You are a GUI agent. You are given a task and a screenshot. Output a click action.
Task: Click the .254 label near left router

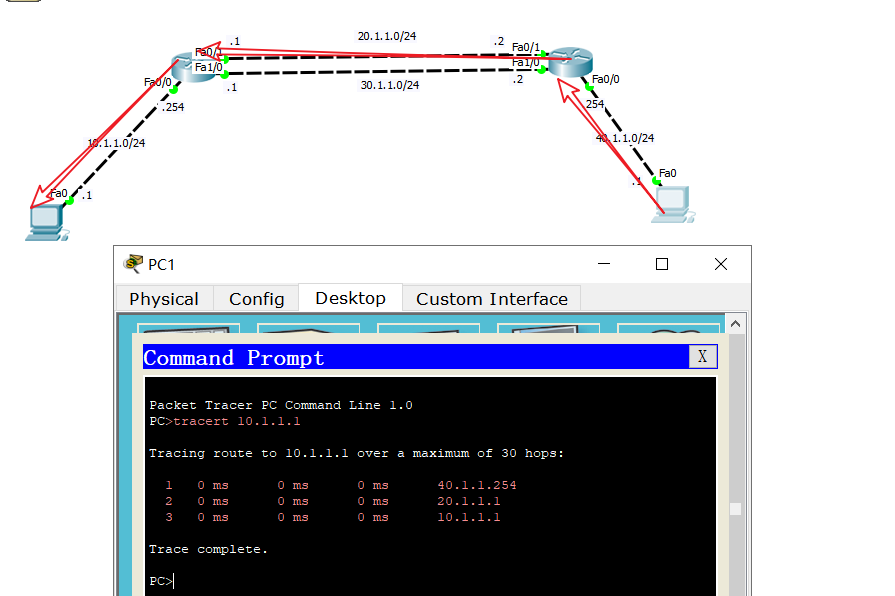pyautogui.click(x=173, y=107)
